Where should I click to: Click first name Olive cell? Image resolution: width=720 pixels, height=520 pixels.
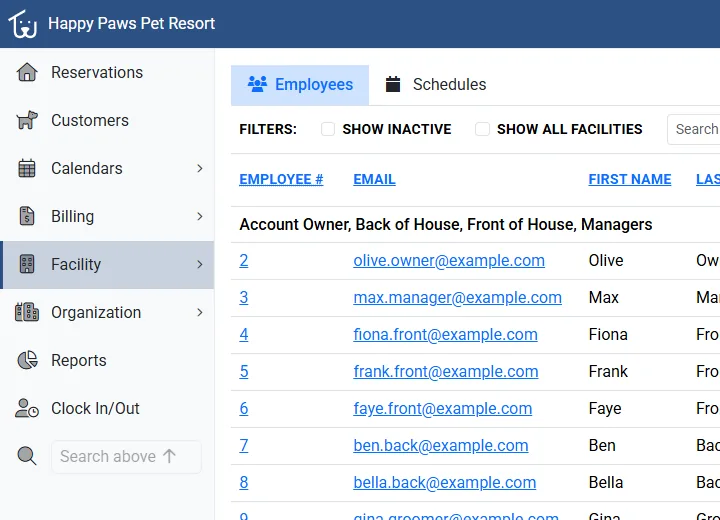pyautogui.click(x=606, y=260)
